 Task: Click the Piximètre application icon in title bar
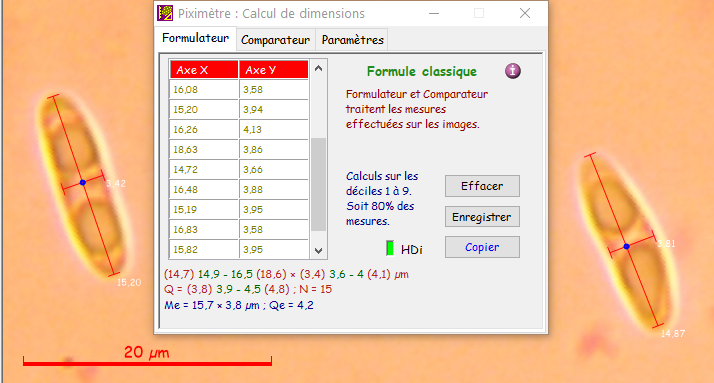[165, 13]
